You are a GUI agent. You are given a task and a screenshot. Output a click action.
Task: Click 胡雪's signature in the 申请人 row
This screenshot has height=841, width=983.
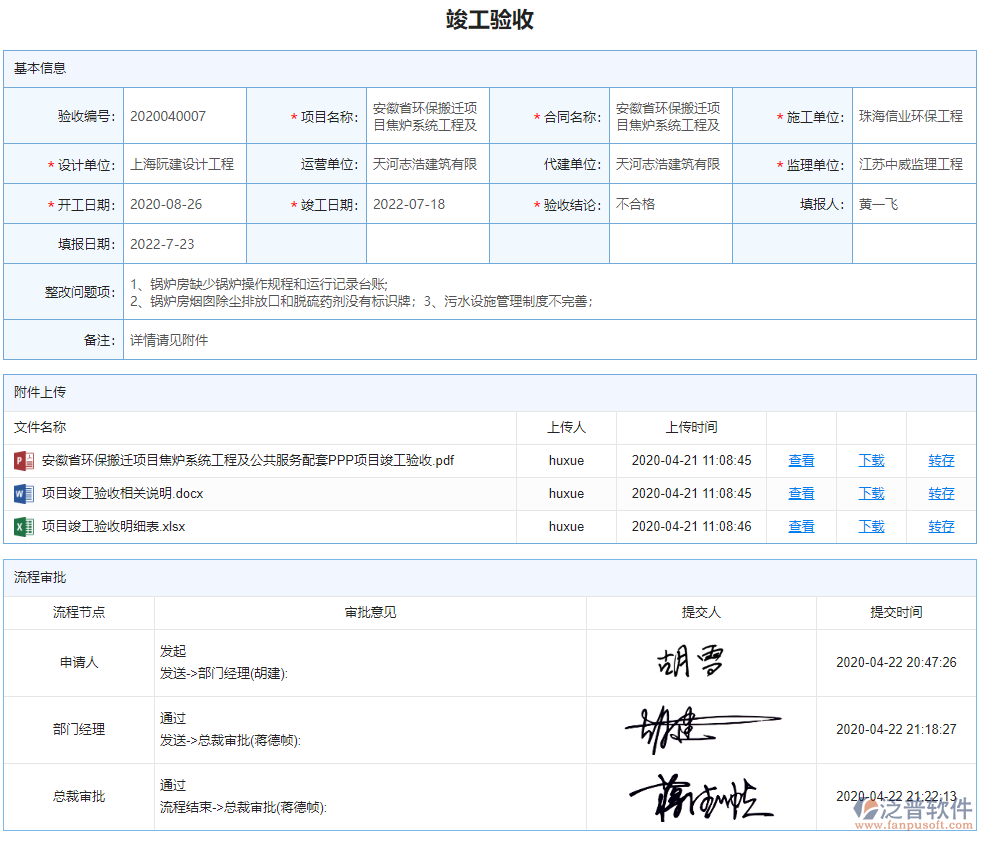coord(690,662)
